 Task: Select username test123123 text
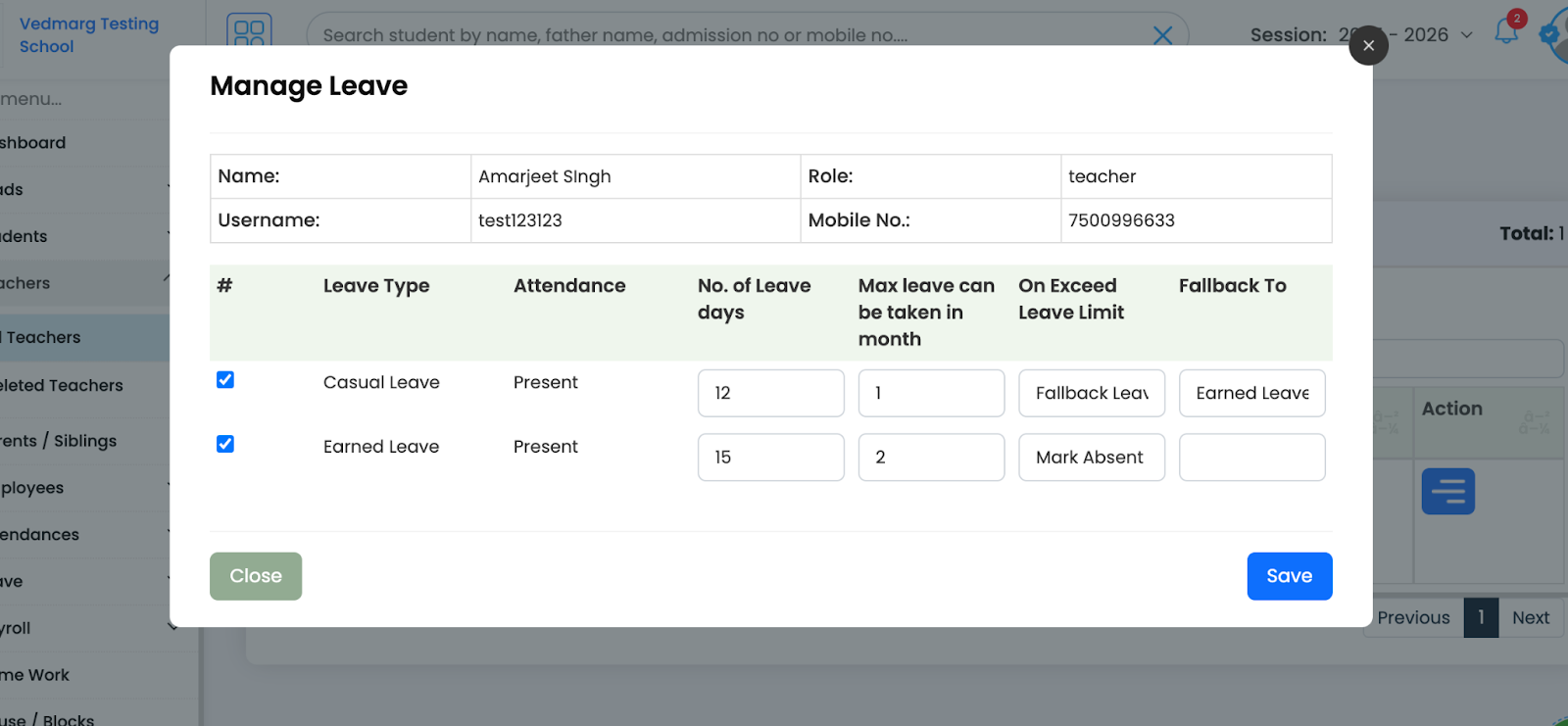[x=519, y=220]
